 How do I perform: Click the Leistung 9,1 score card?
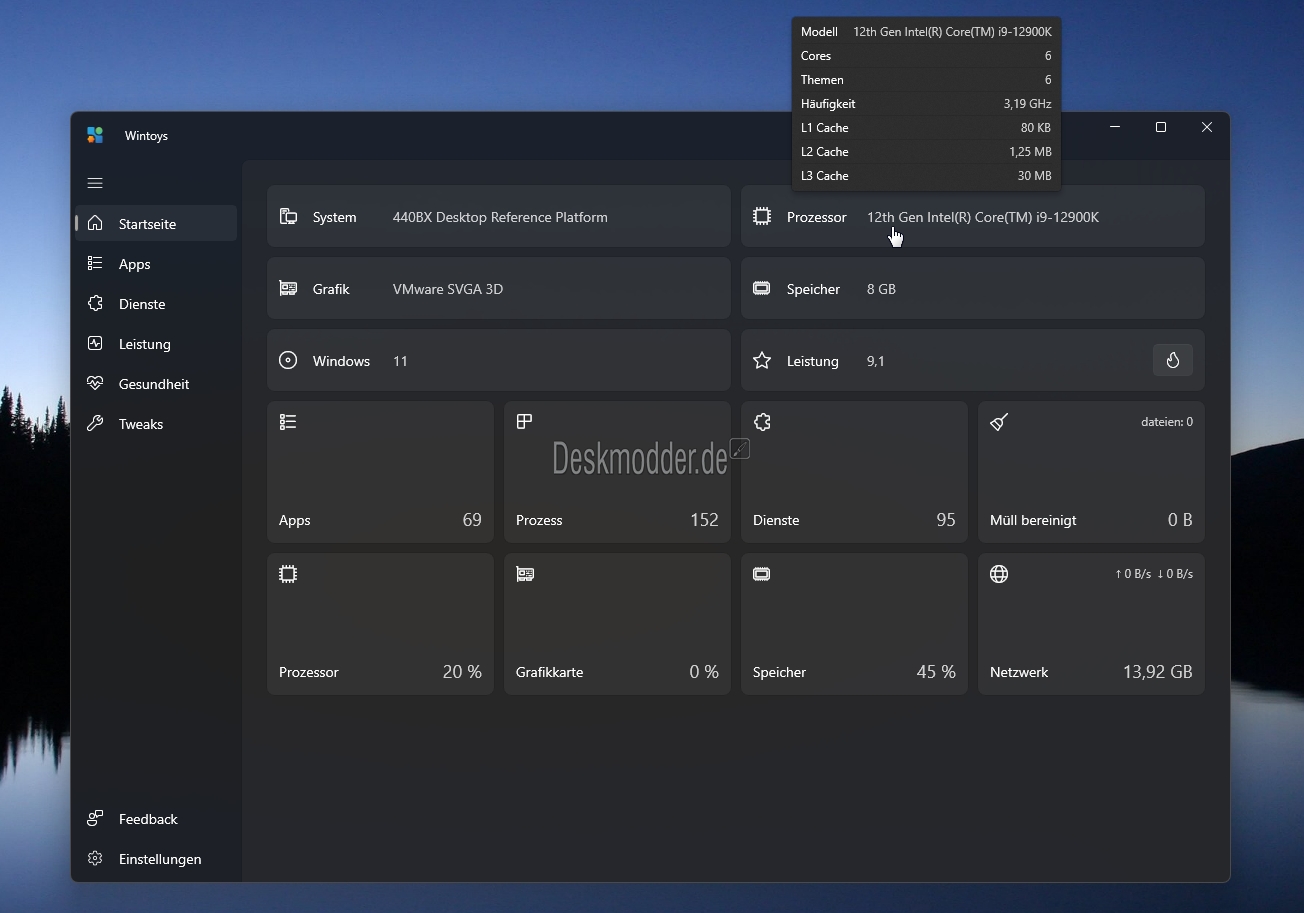pos(973,360)
